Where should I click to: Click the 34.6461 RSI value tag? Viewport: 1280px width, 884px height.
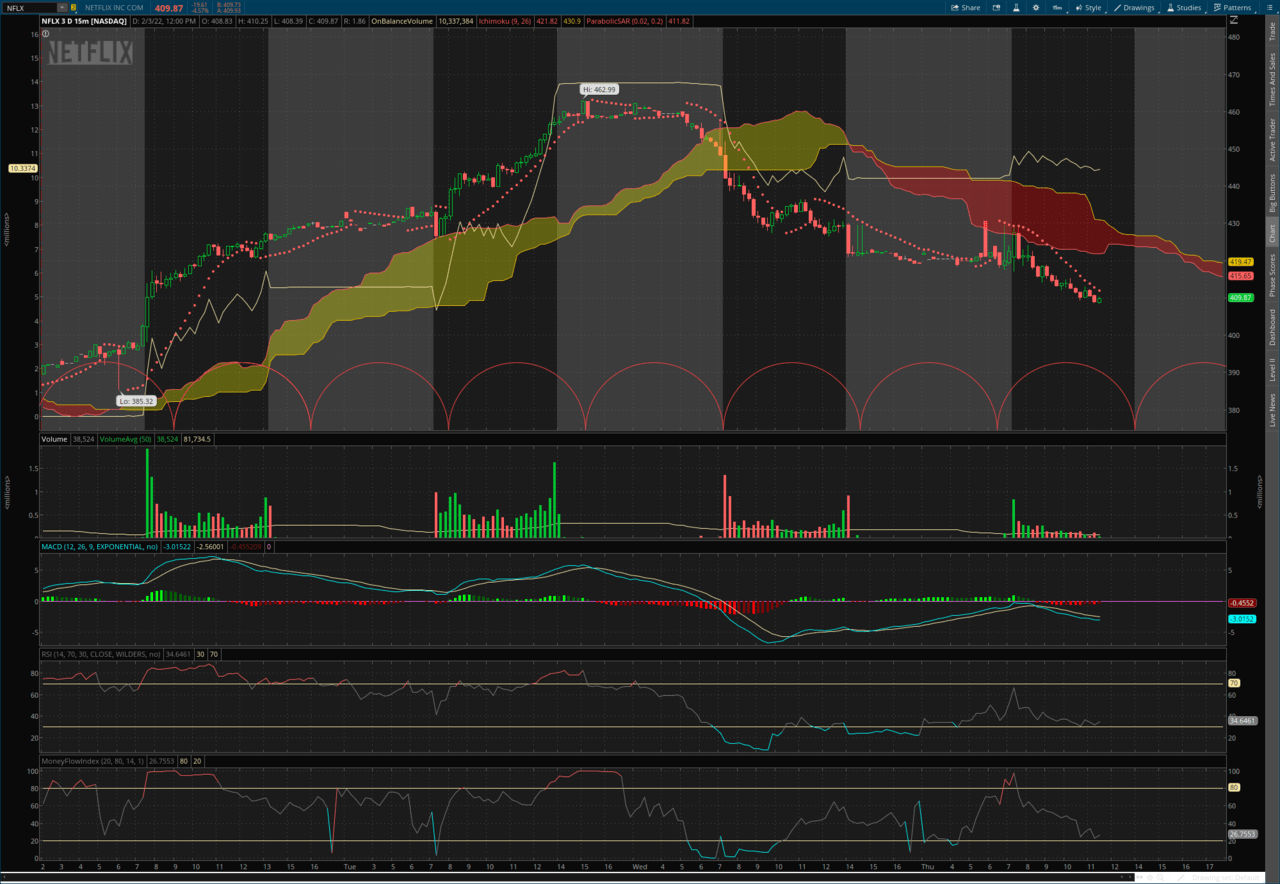[1241, 720]
